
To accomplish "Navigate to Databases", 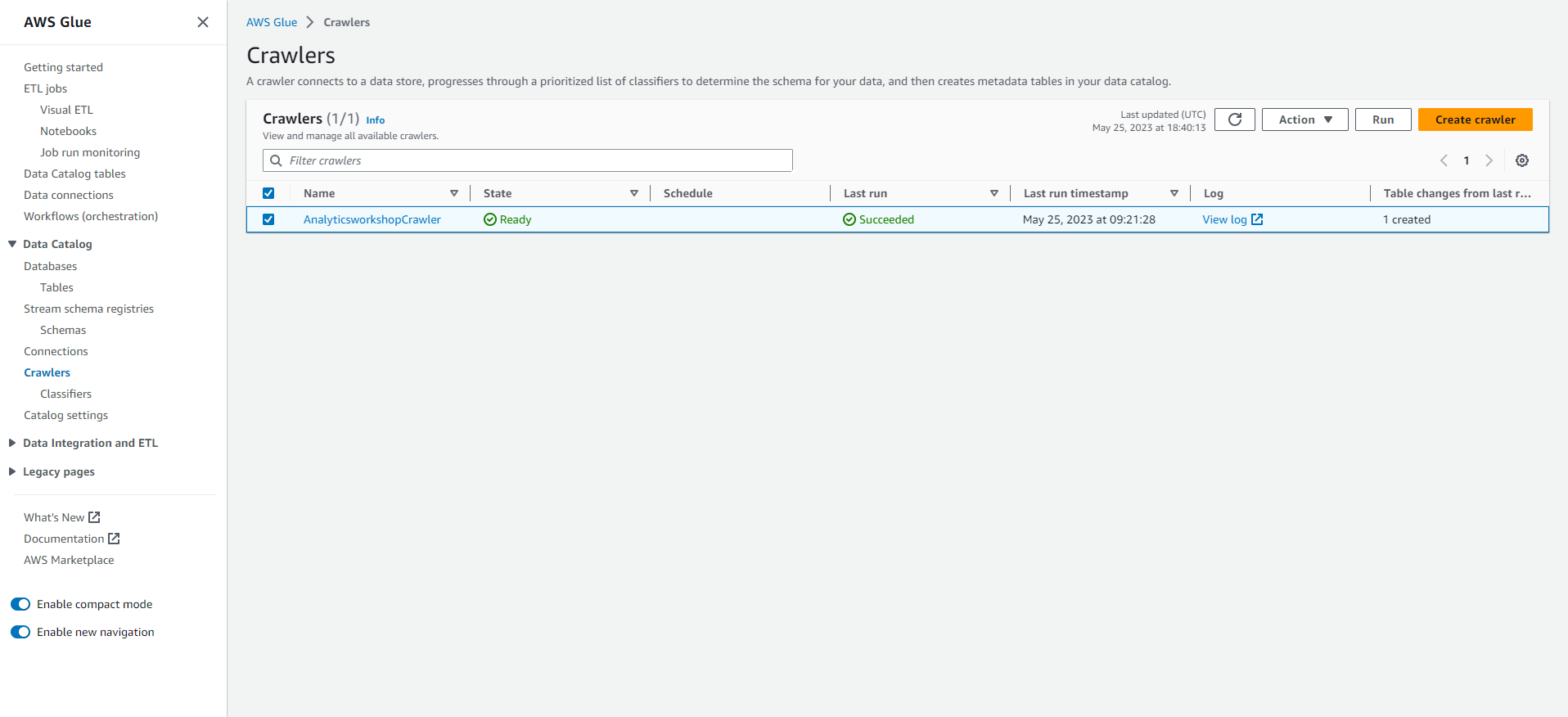I will point(50,266).
